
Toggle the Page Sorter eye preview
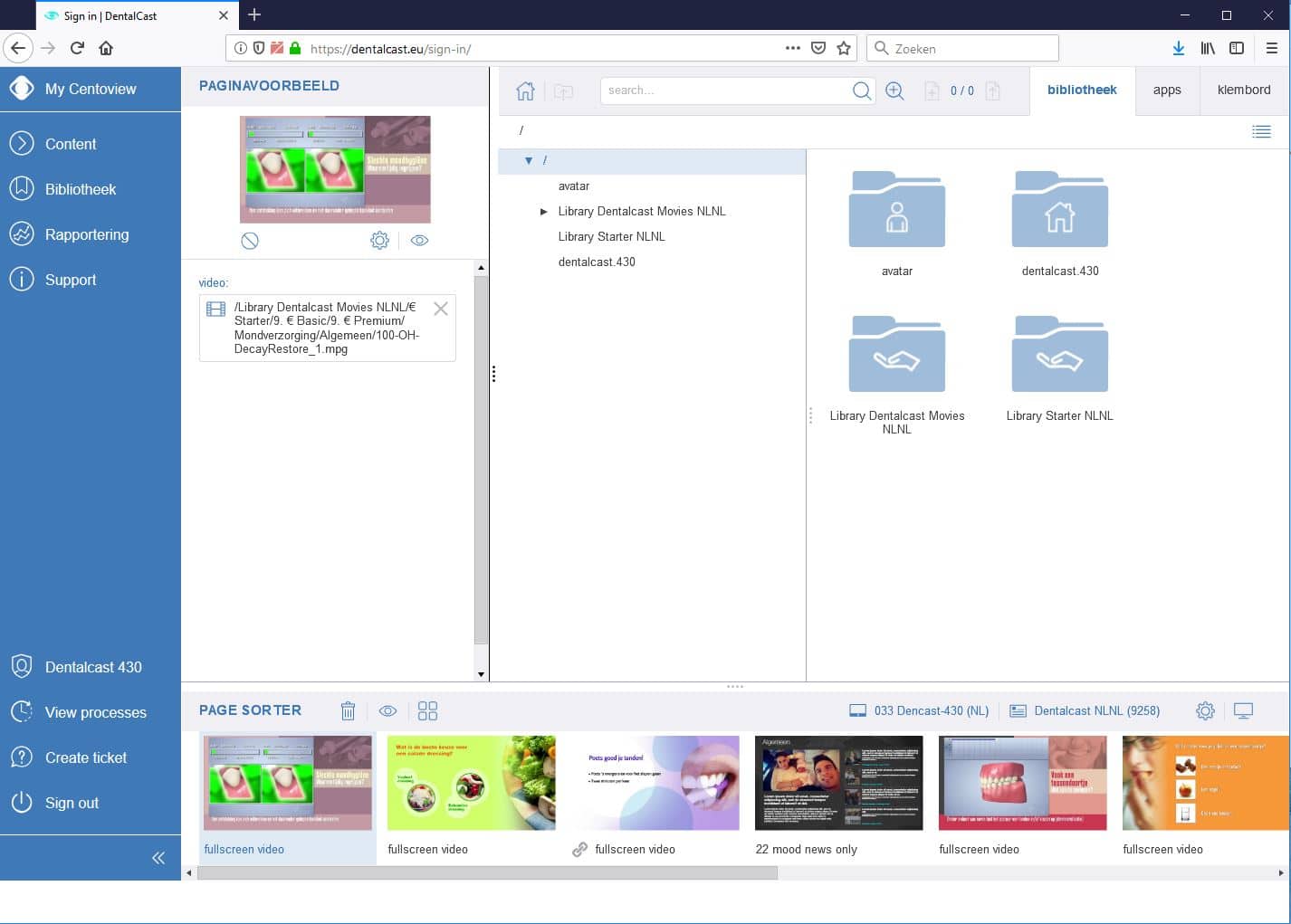click(x=387, y=711)
